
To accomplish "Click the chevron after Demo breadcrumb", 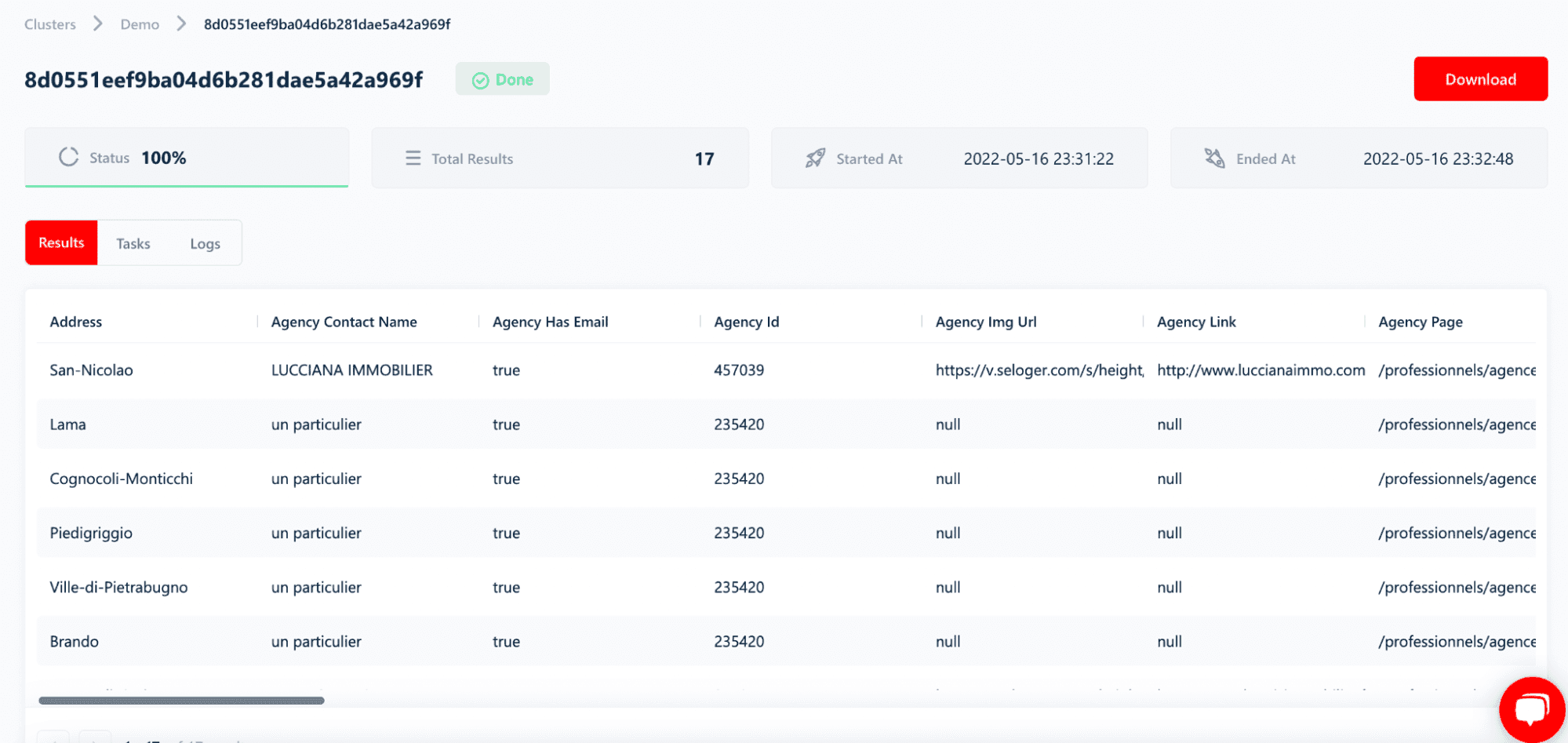I will (x=181, y=24).
